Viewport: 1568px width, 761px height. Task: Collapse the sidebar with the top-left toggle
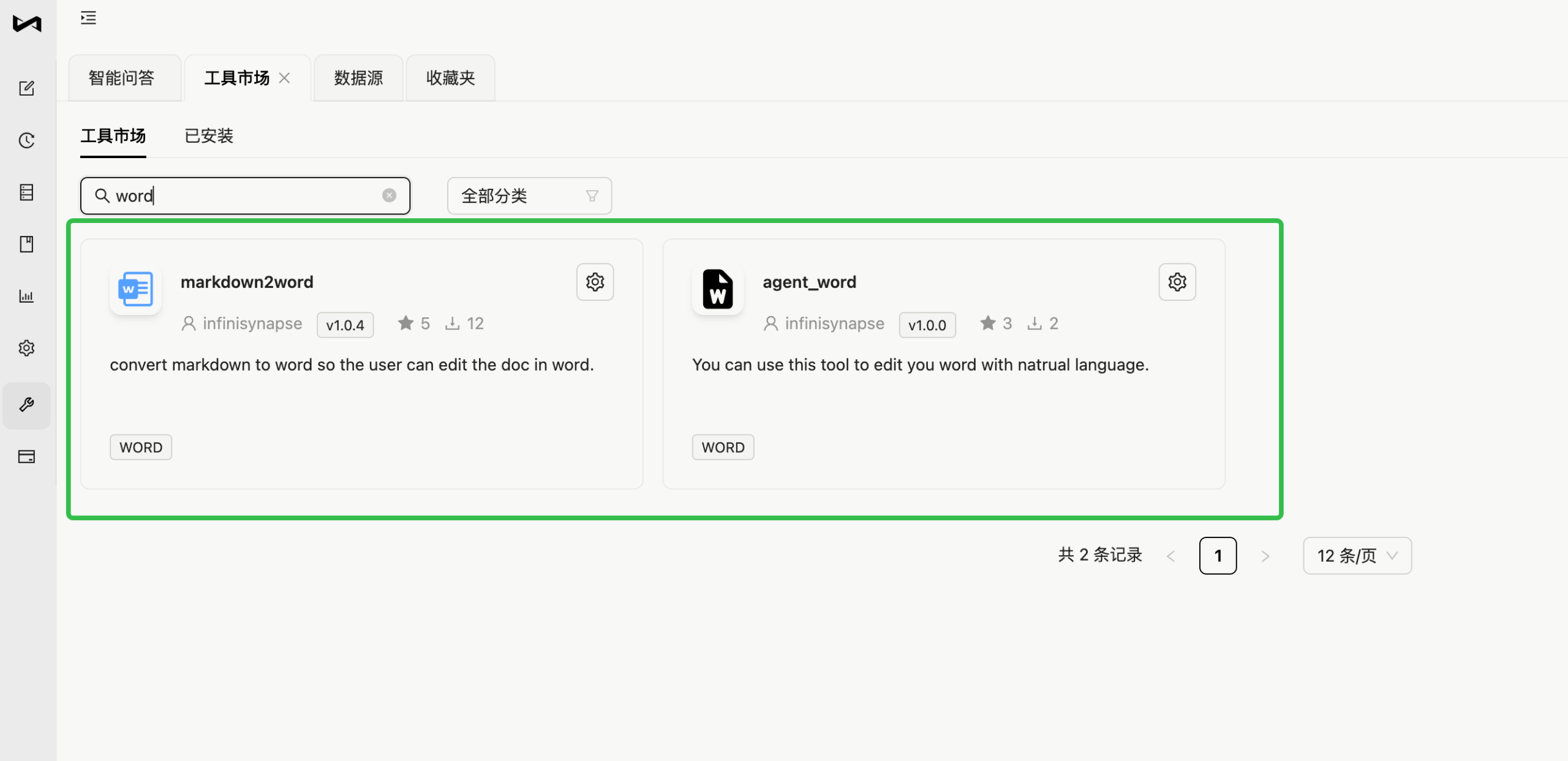point(88,18)
